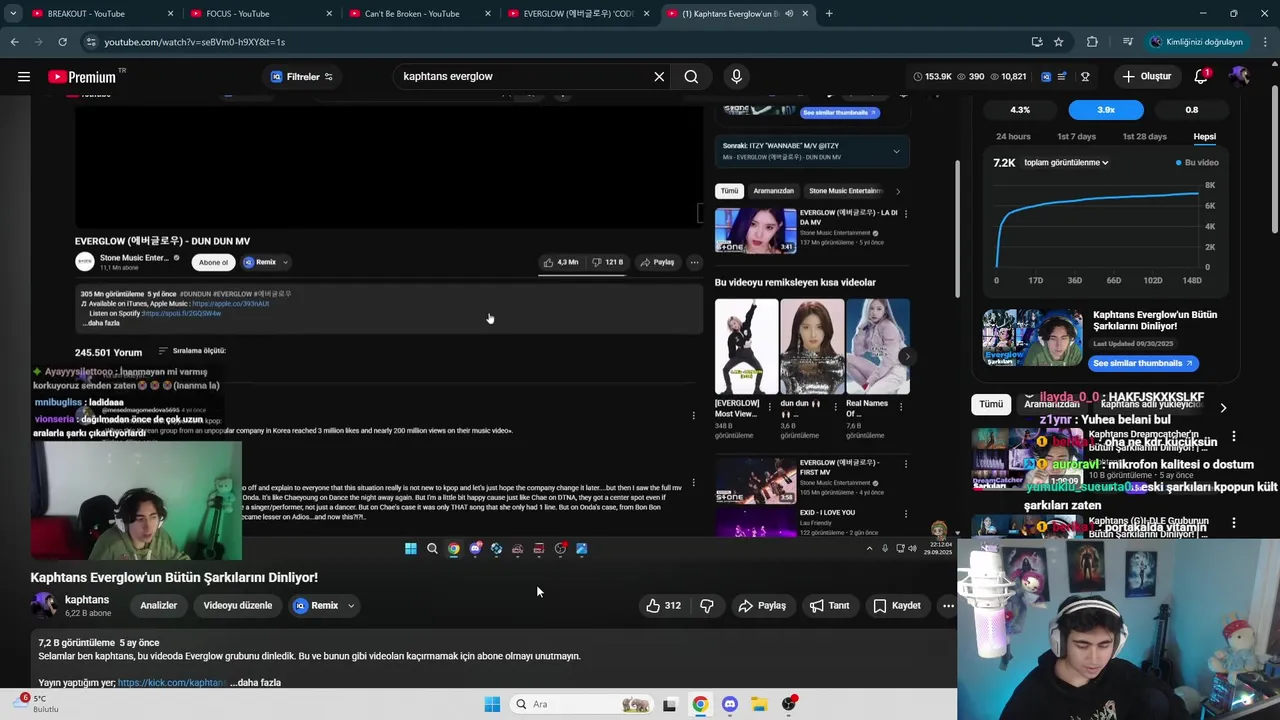Open a new browser tab
This screenshot has width=1280, height=720.
pyautogui.click(x=829, y=14)
